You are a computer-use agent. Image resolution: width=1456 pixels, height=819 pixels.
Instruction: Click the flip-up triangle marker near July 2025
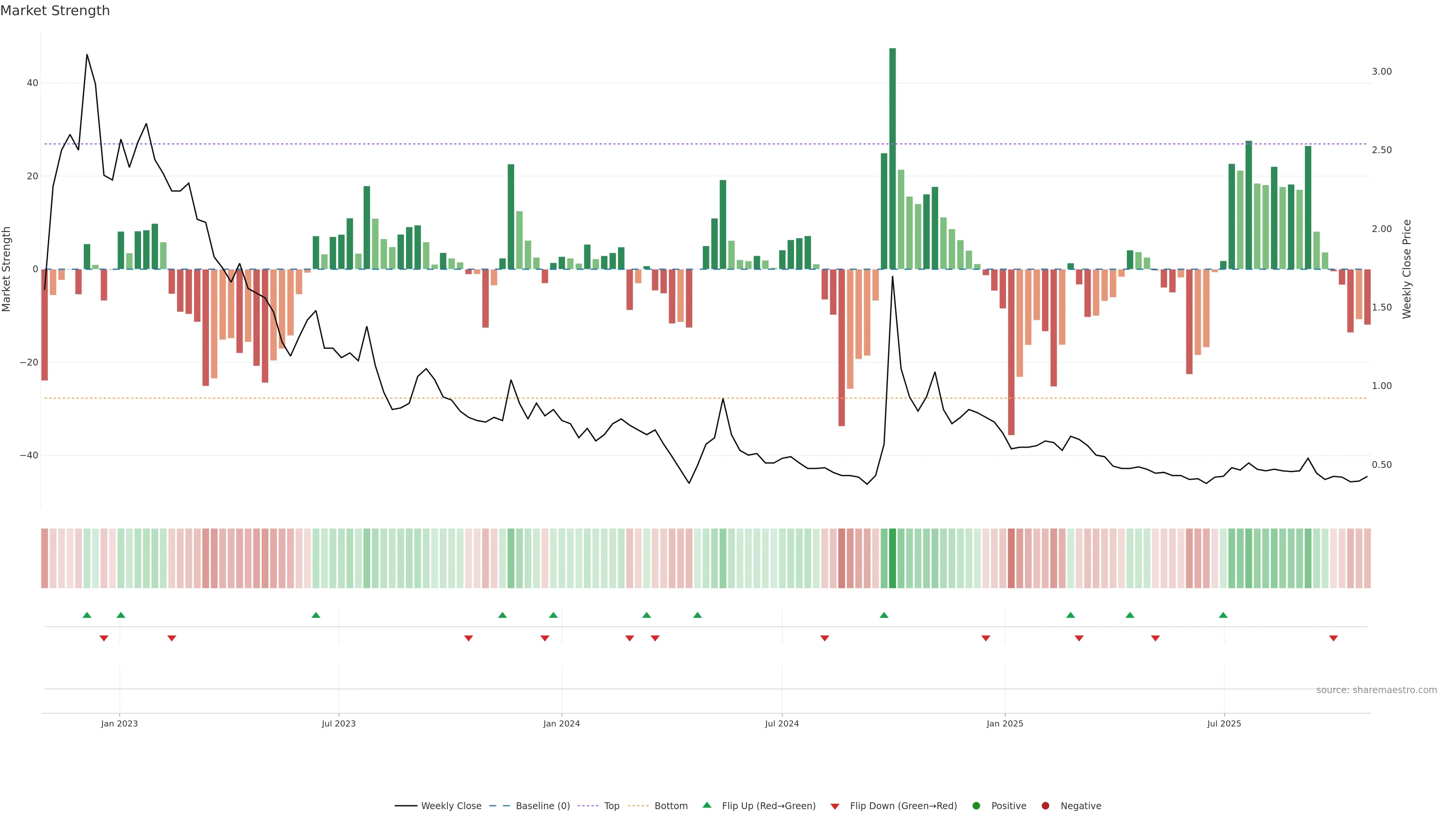click(x=1223, y=615)
